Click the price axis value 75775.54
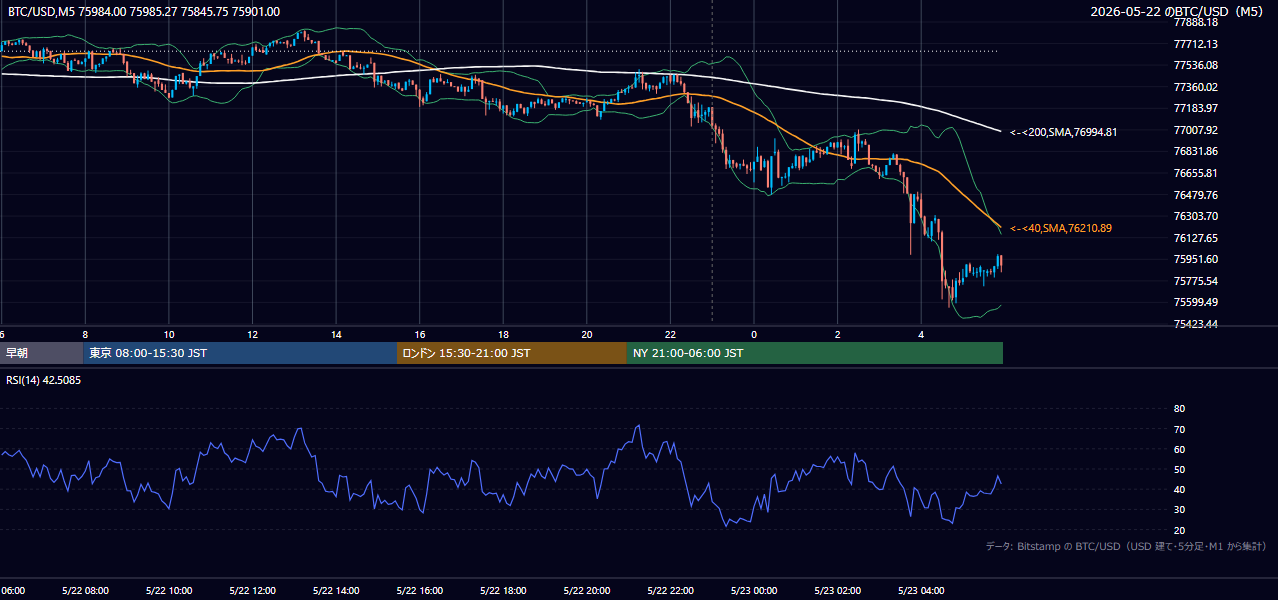This screenshot has height=600, width=1278. (1196, 281)
